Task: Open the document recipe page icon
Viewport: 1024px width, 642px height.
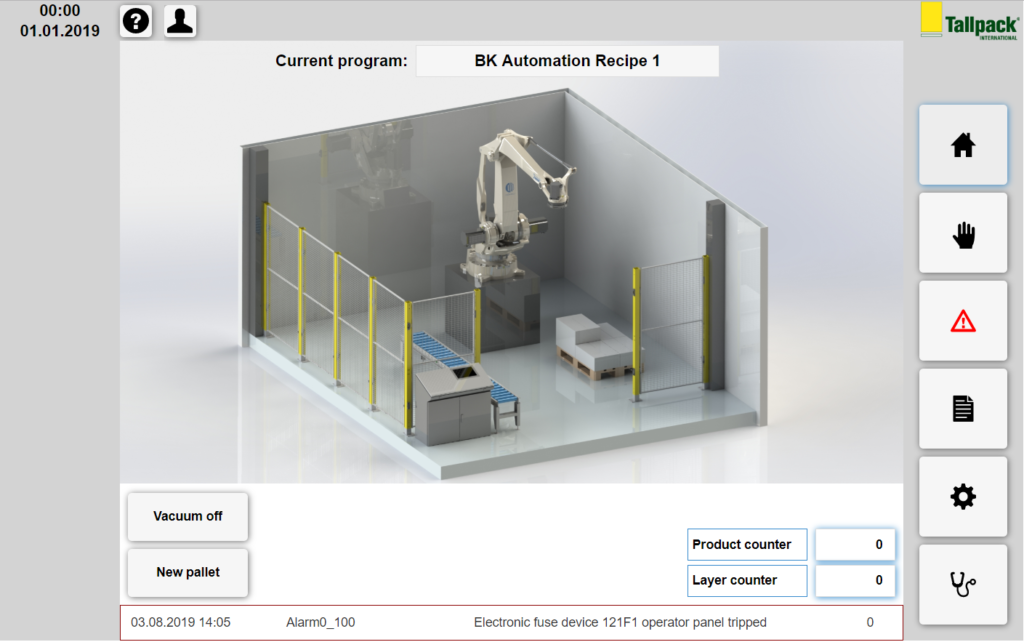Action: click(962, 408)
